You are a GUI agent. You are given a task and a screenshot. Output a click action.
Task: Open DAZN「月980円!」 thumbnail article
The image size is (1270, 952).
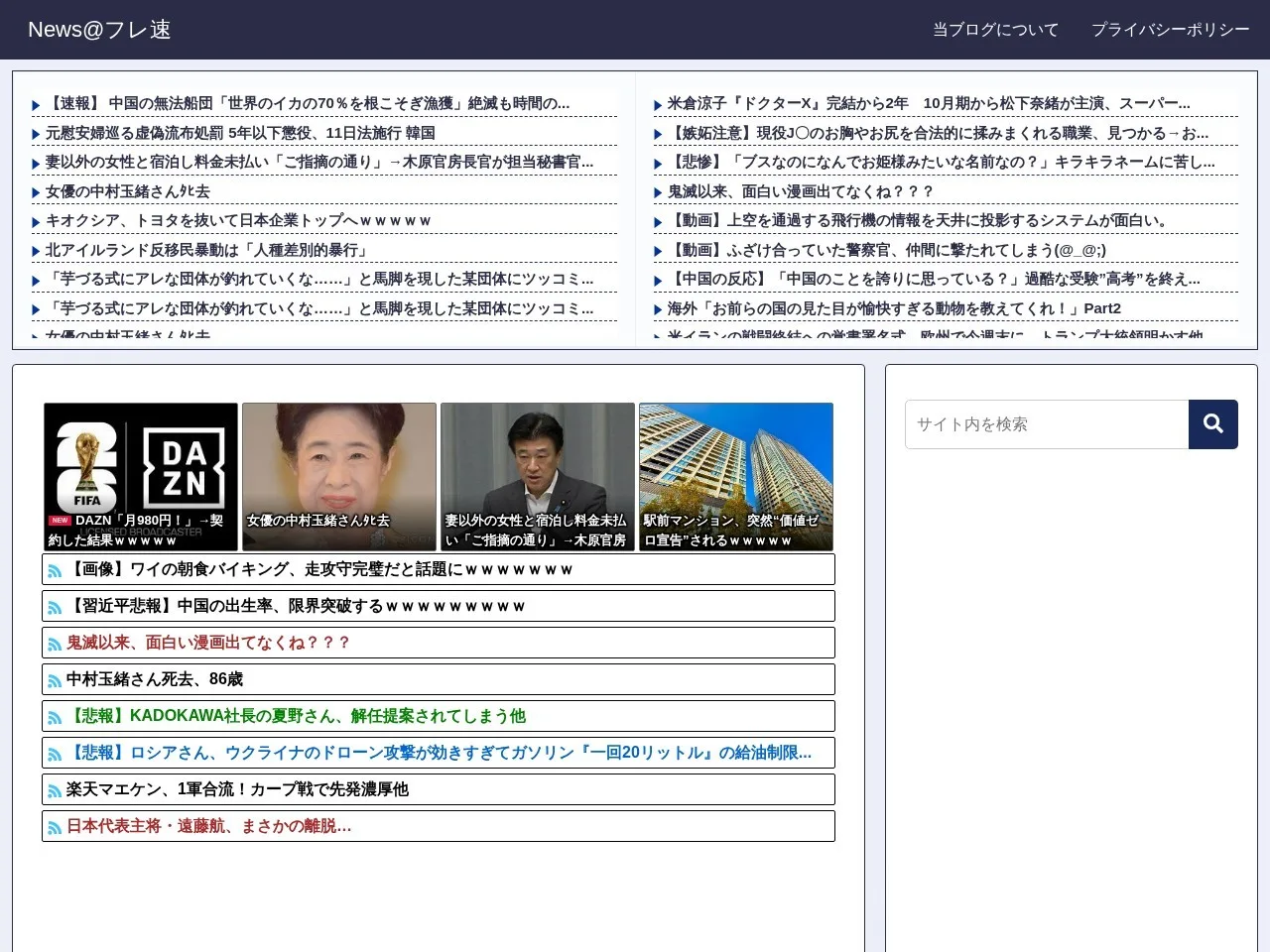click(141, 477)
